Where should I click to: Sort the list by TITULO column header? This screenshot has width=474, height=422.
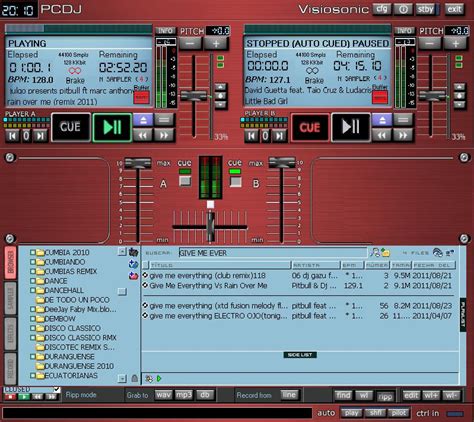click(220, 265)
